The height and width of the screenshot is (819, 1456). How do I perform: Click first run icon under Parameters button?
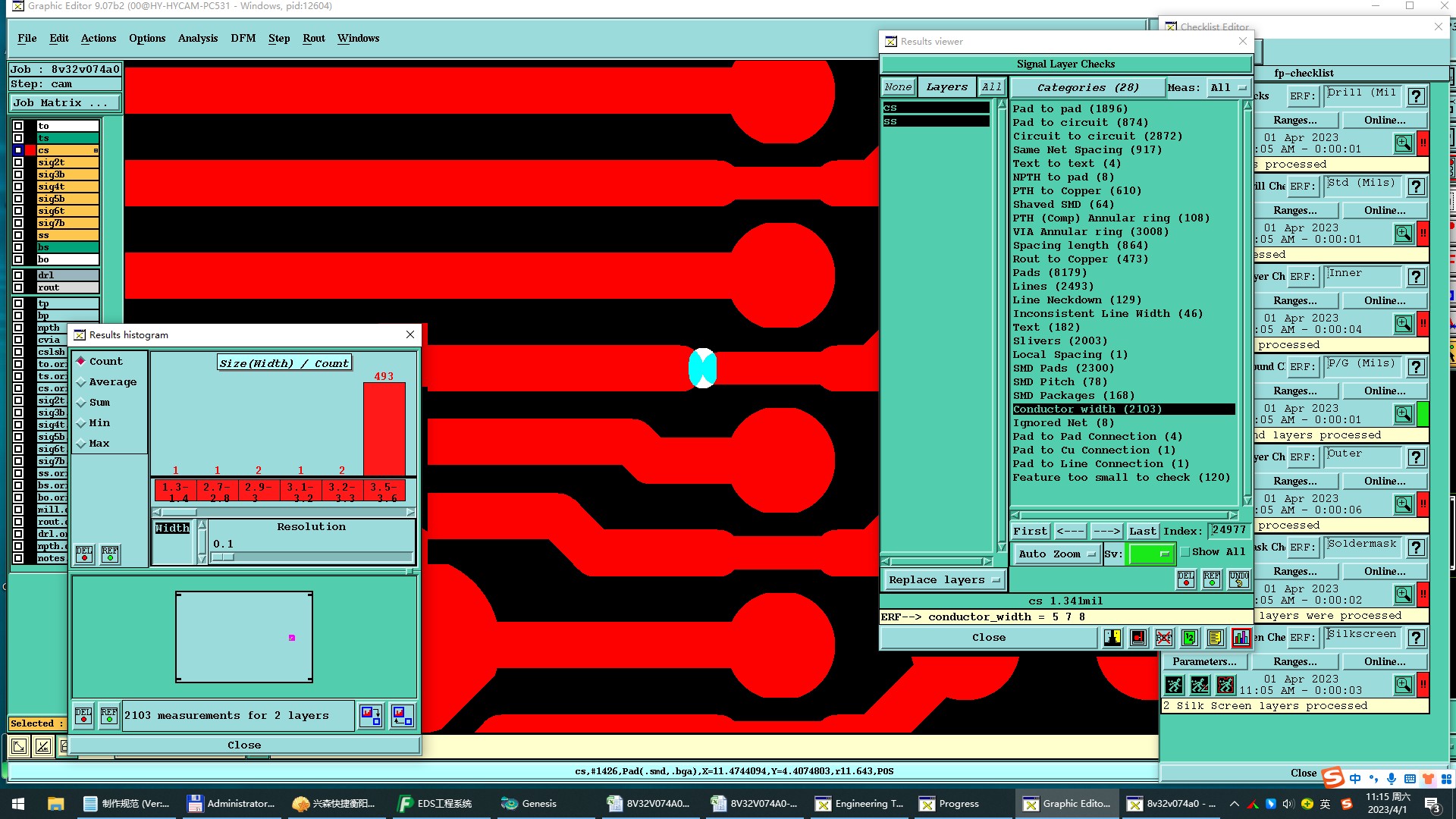click(1174, 685)
